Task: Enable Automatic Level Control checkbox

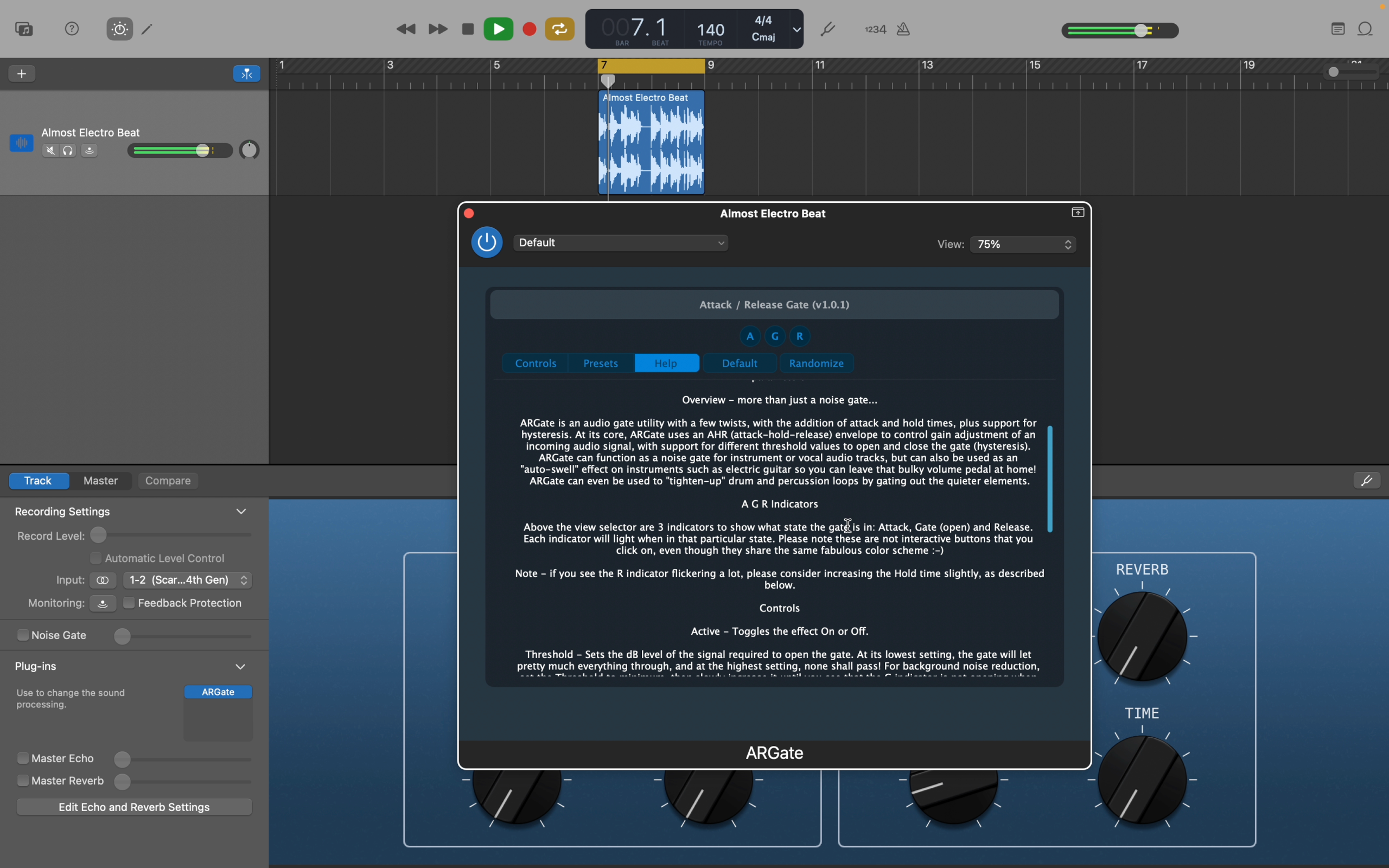Action: [95, 558]
